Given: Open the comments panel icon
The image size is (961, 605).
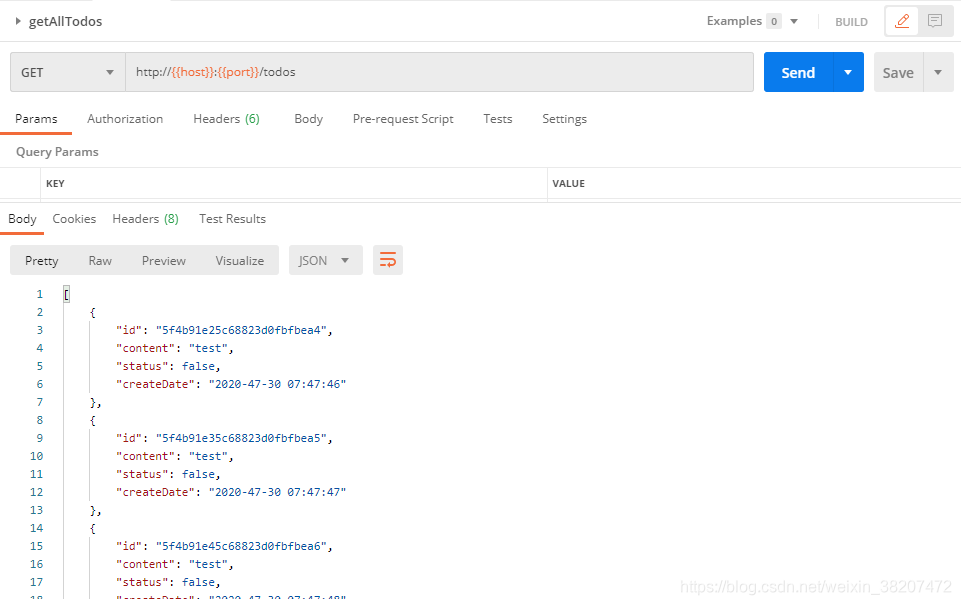Looking at the screenshot, I should [935, 20].
